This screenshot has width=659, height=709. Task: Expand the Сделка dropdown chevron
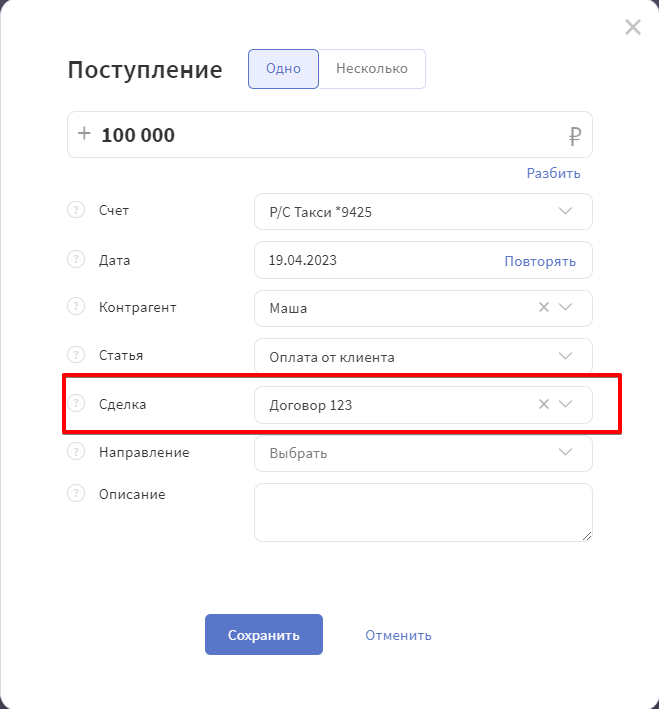pyautogui.click(x=565, y=404)
